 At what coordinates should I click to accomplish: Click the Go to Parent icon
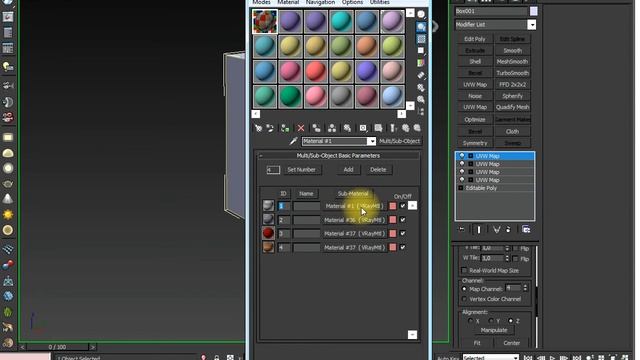pyautogui.click(x=405, y=128)
